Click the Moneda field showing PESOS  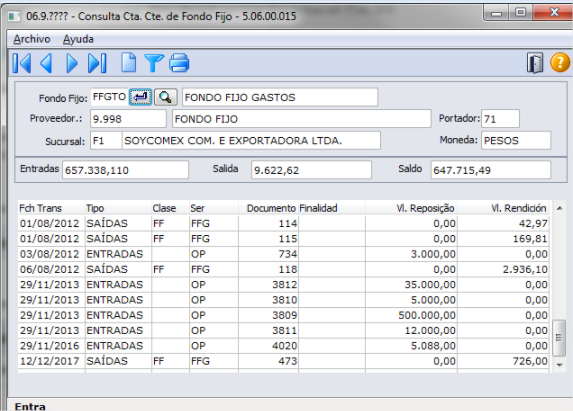(516, 140)
